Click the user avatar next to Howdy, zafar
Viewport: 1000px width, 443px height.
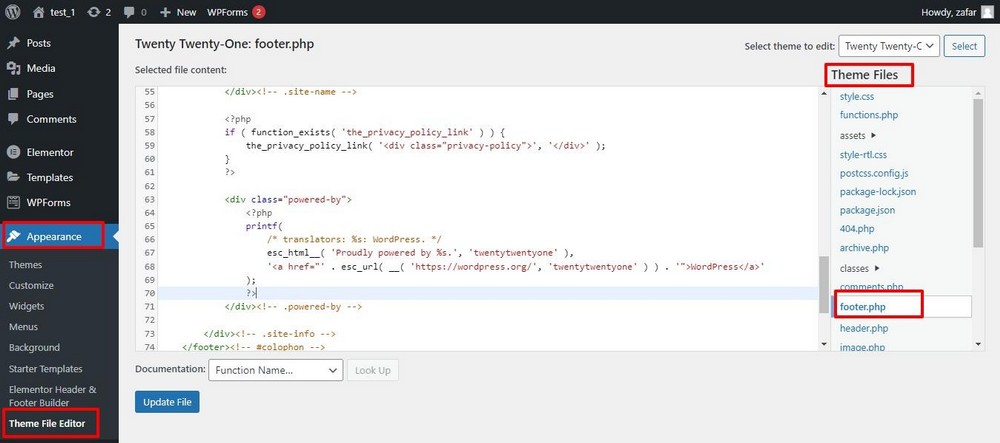[x=987, y=12]
